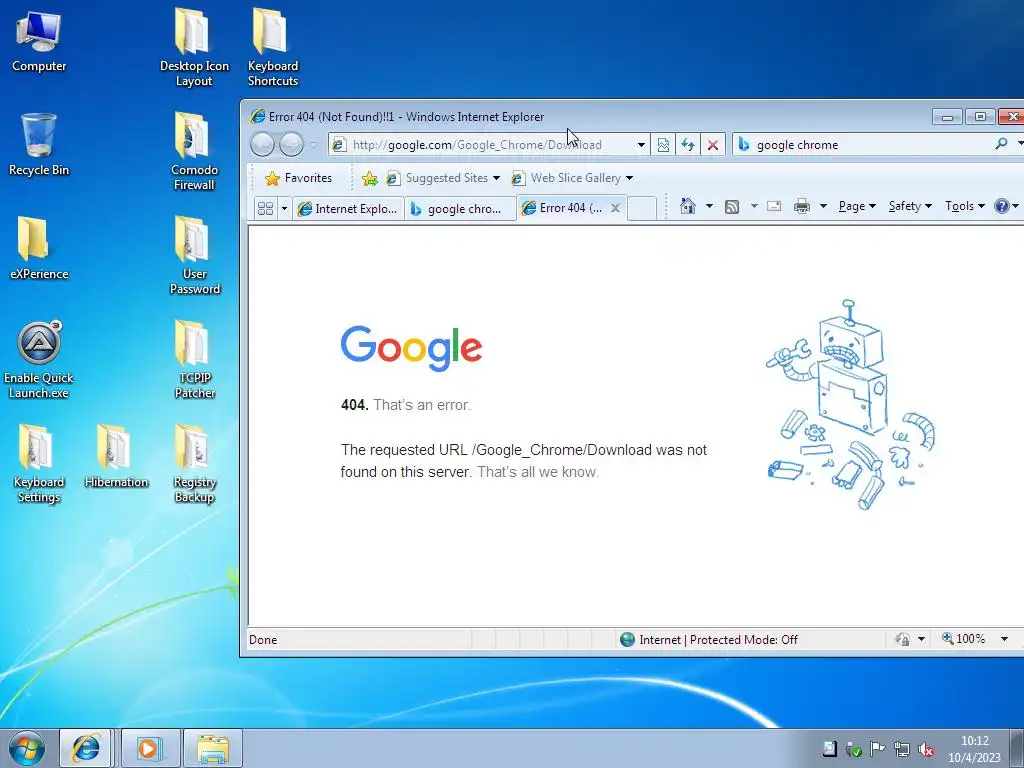Switch to the Internet Explorer tab
The height and width of the screenshot is (768, 1024).
click(x=348, y=209)
